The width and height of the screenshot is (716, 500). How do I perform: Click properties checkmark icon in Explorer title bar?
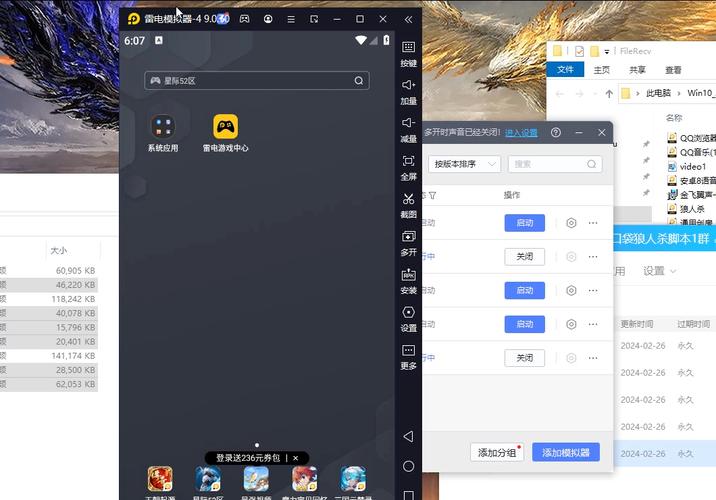pyautogui.click(x=579, y=51)
